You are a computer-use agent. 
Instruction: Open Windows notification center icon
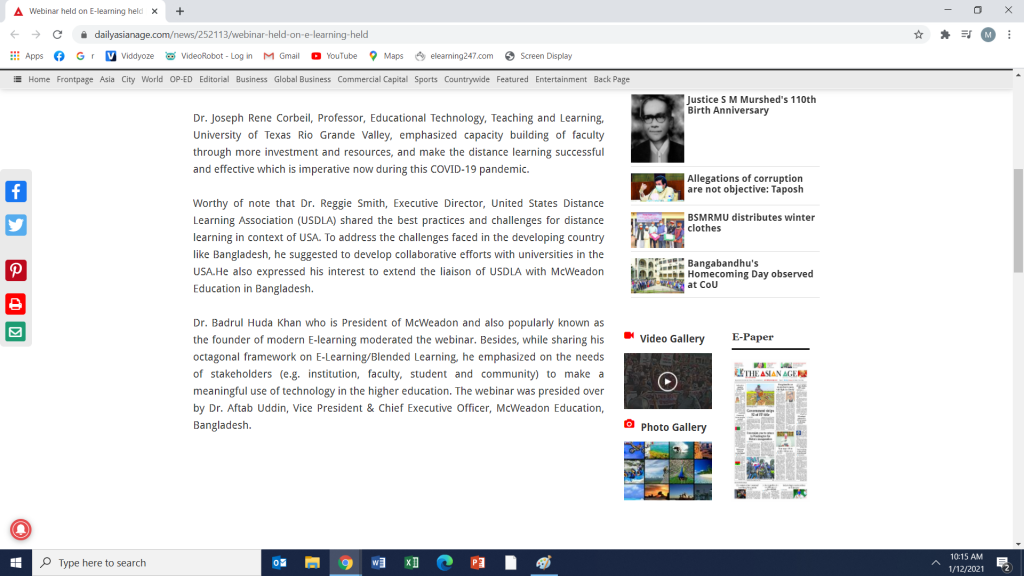[x=1004, y=563]
